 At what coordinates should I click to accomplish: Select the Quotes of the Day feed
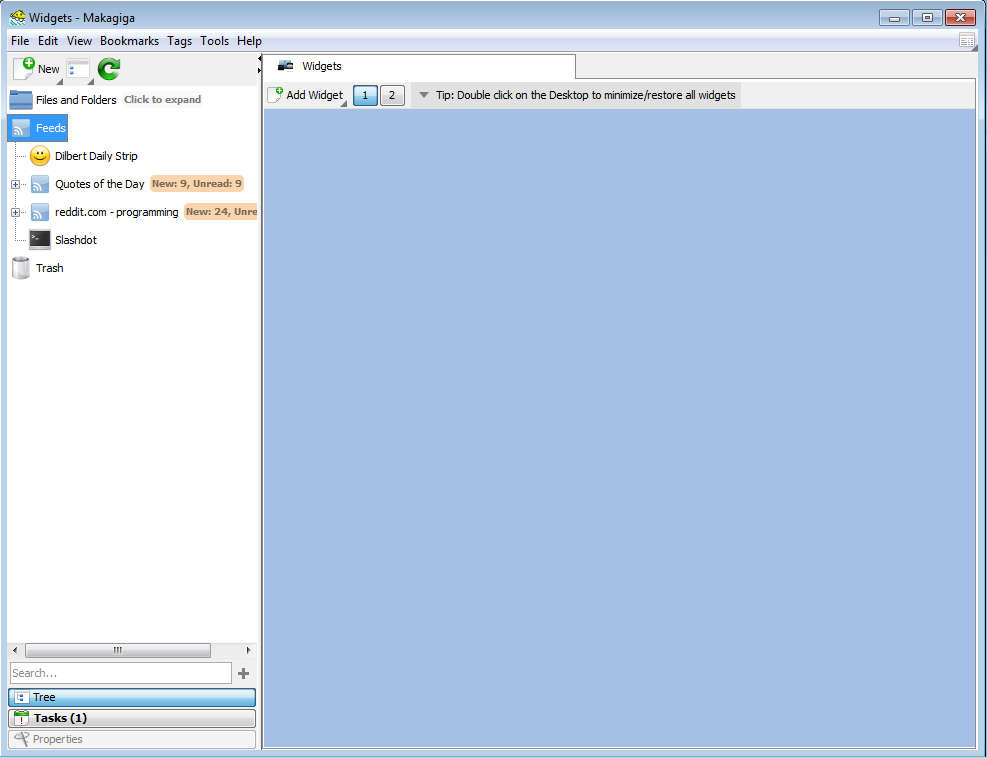(x=99, y=184)
